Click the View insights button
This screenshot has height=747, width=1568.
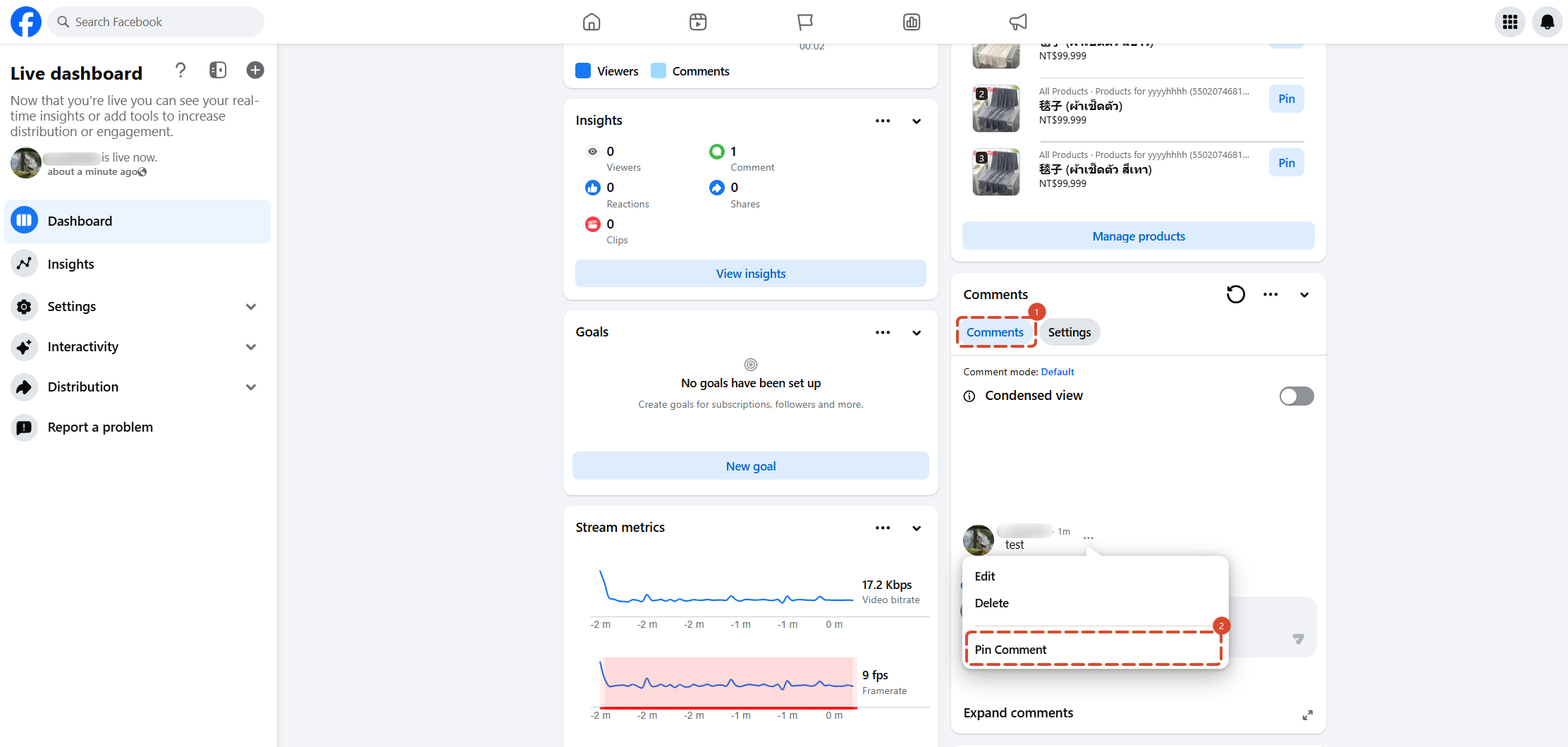[751, 274]
